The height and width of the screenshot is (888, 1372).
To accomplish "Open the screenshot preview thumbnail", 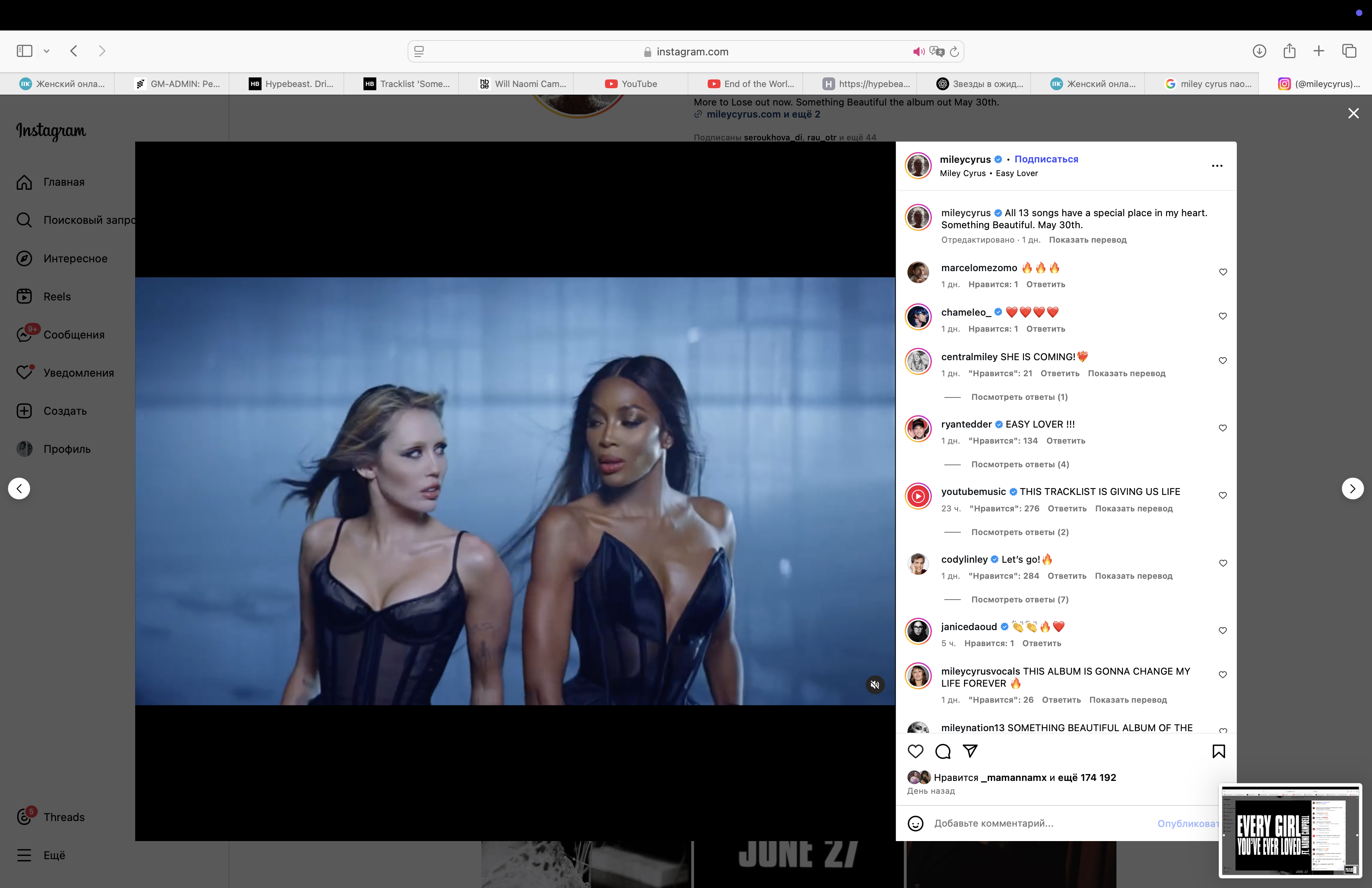I will [x=1290, y=830].
